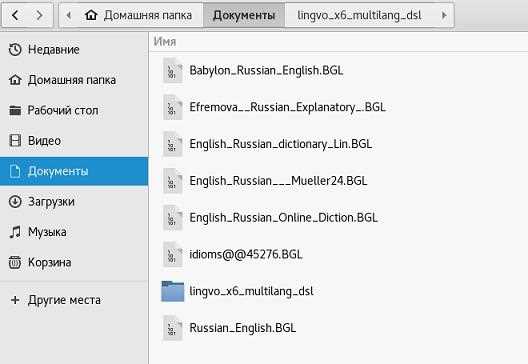The image size is (528, 364).
Task: Click the Загрузки download icon
Action: [15, 201]
